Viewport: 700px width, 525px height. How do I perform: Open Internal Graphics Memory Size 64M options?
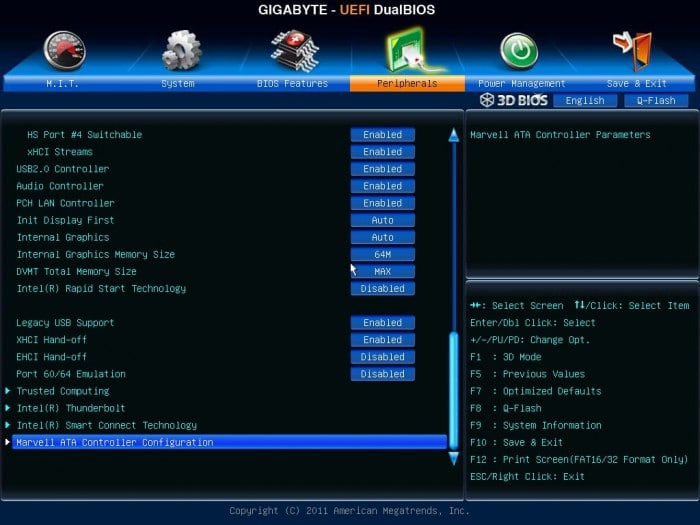[383, 254]
